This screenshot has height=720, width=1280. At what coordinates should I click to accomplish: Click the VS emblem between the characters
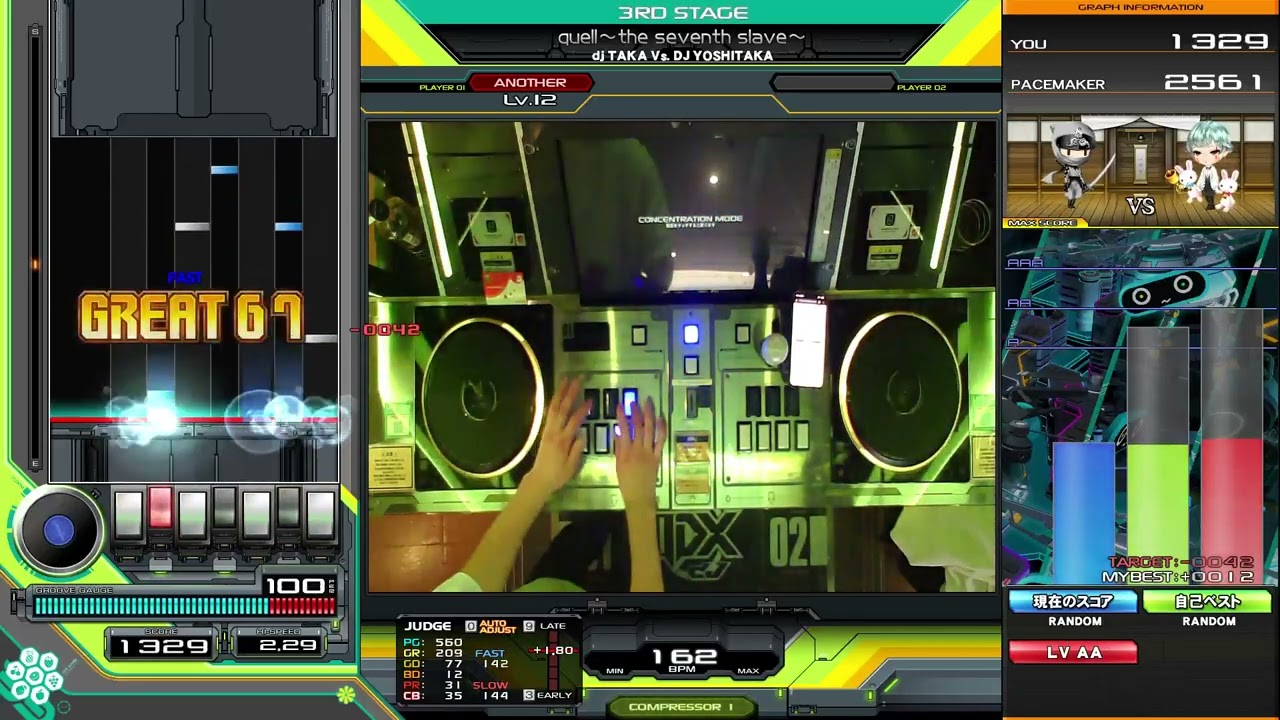tap(1141, 206)
